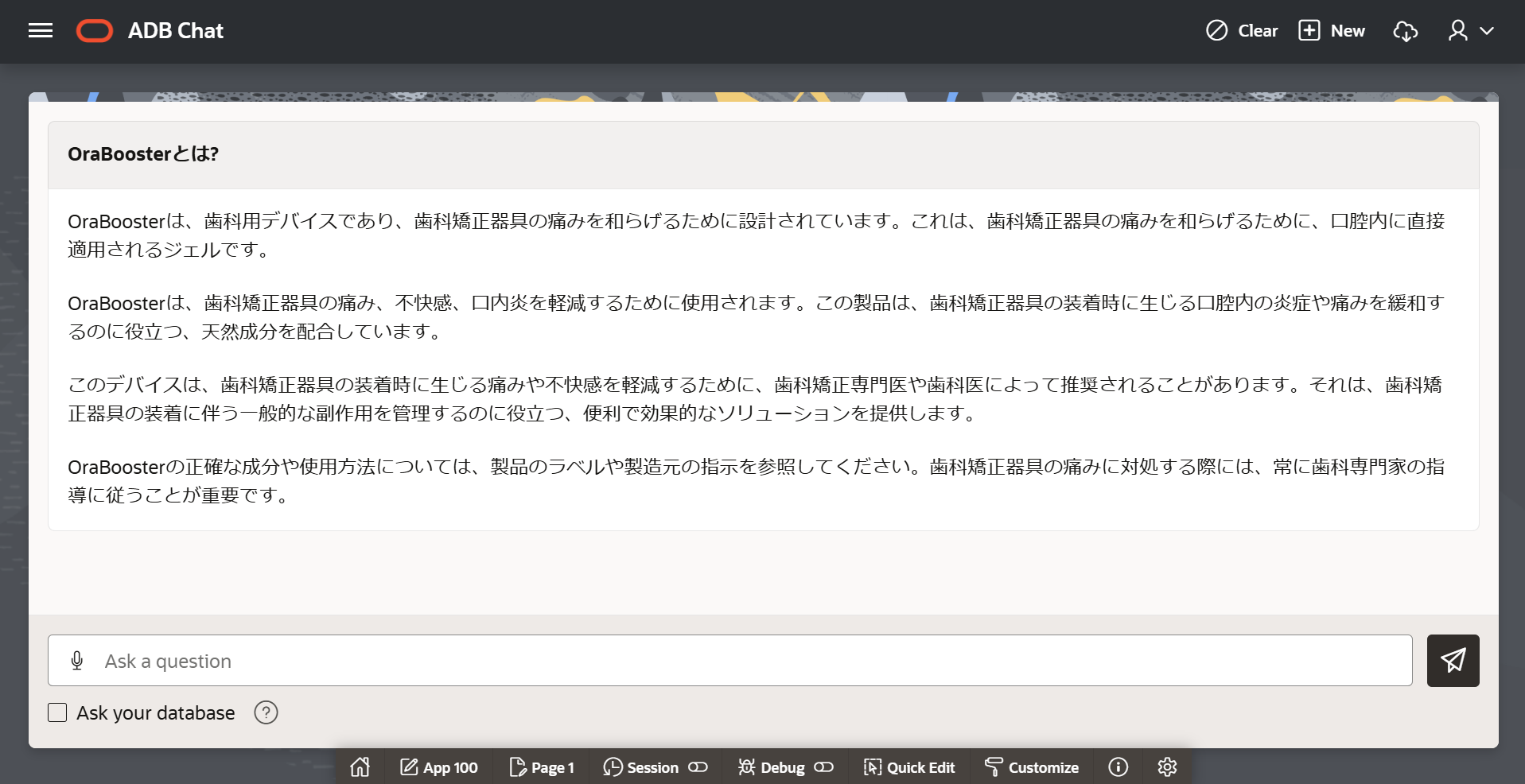Click the cloud download icon
Viewport: 1525px width, 784px height.
tap(1406, 31)
